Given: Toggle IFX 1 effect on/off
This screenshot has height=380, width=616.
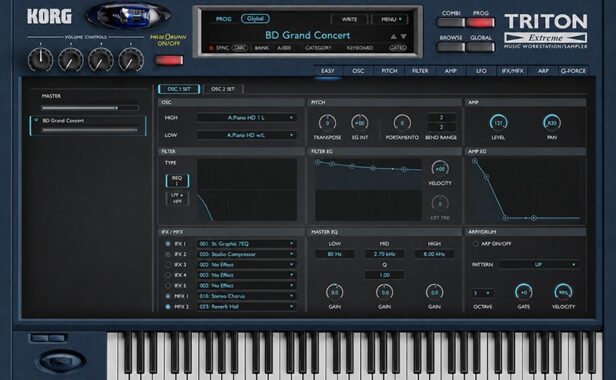Looking at the screenshot, I should point(168,244).
